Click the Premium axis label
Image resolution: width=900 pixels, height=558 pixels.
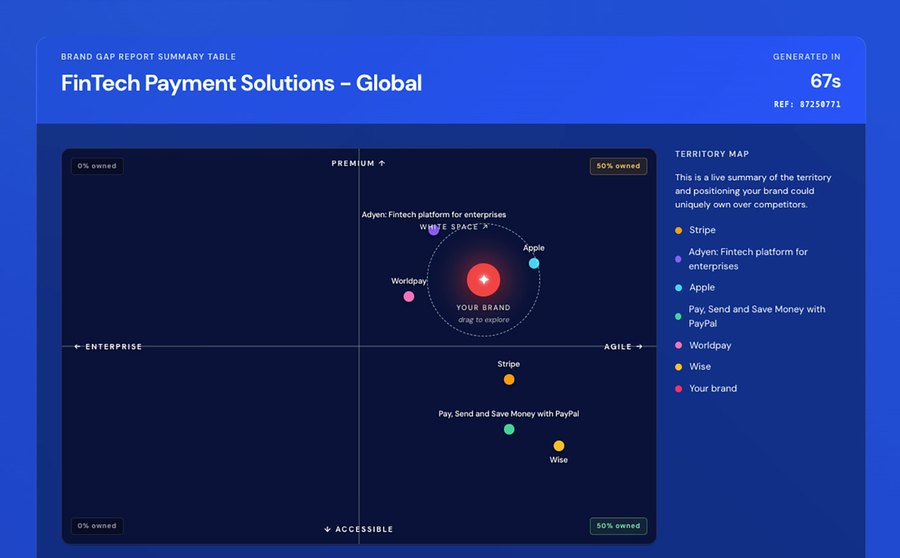tap(358, 164)
